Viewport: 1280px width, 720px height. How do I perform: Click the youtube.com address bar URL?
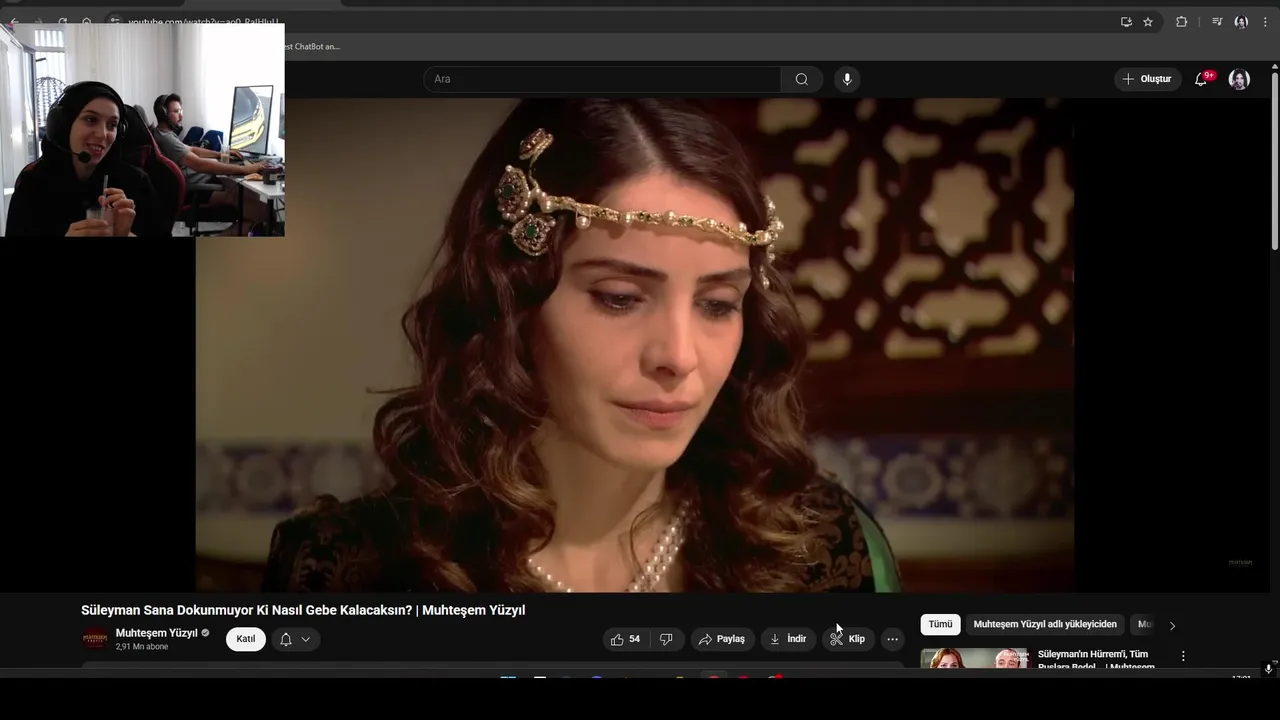click(203, 21)
